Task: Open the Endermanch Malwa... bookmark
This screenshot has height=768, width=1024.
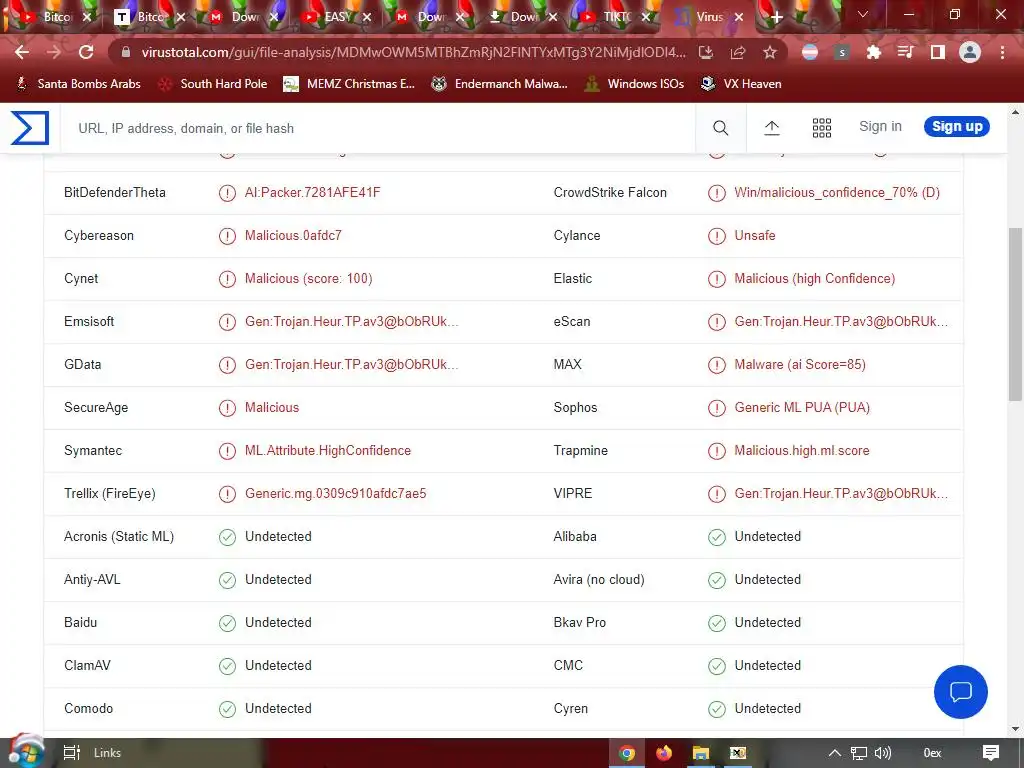Action: (500, 84)
